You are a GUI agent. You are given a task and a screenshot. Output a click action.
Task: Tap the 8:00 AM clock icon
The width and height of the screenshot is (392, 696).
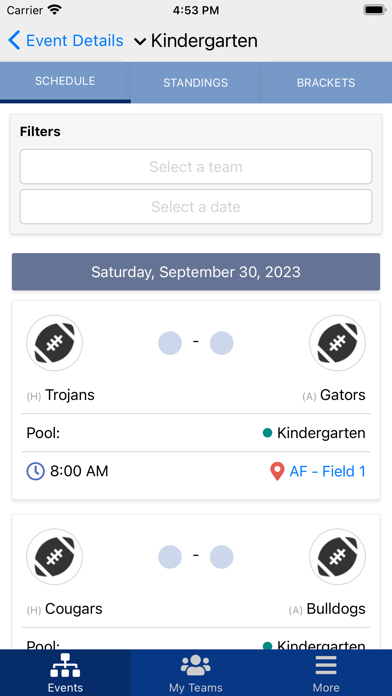coord(36,471)
